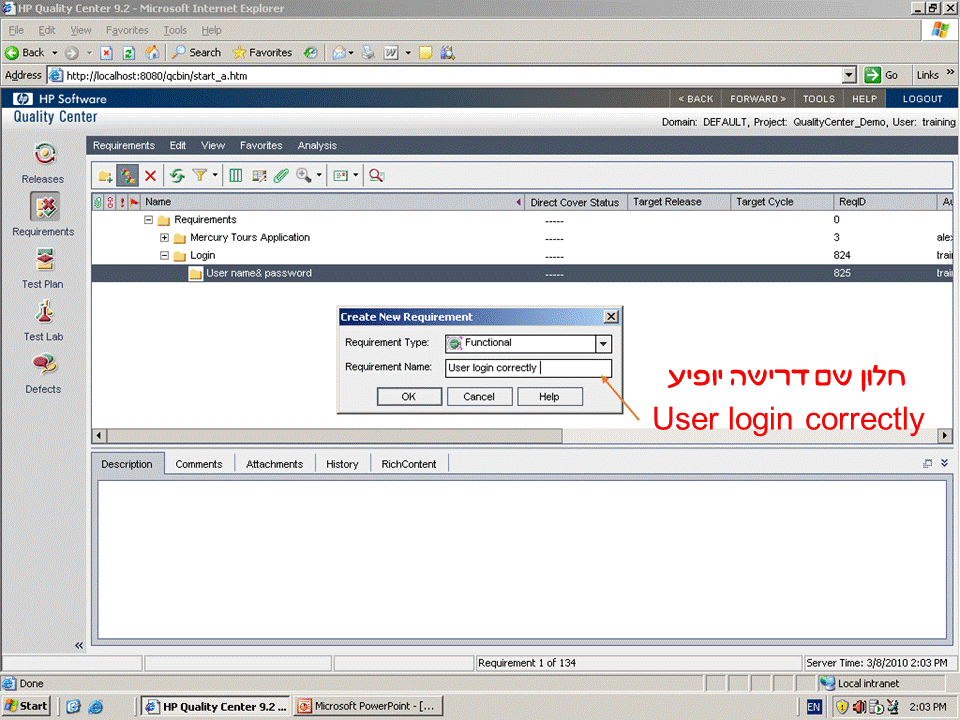
Task: Click the horizontal scrollbar right arrow
Action: tap(945, 435)
